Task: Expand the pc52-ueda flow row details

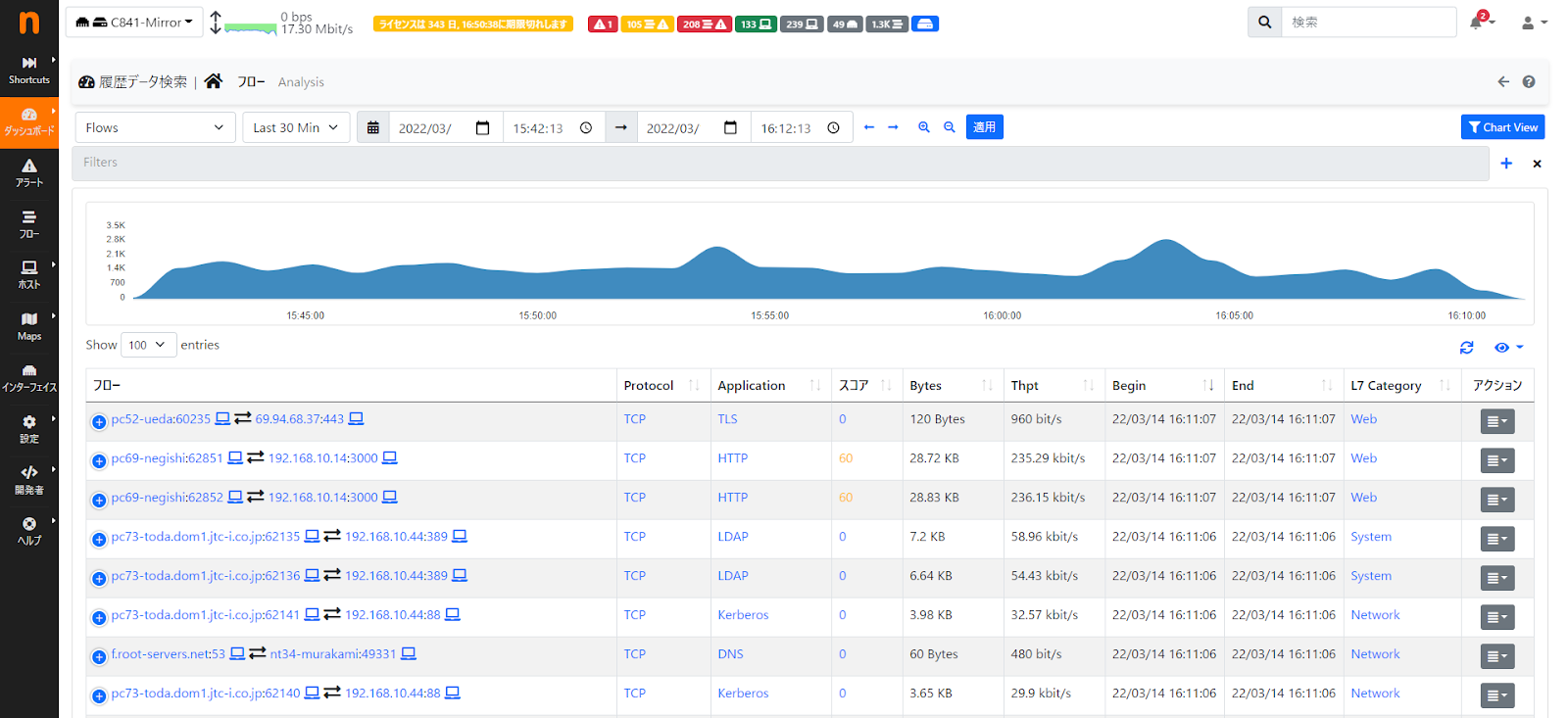Action: (99, 422)
